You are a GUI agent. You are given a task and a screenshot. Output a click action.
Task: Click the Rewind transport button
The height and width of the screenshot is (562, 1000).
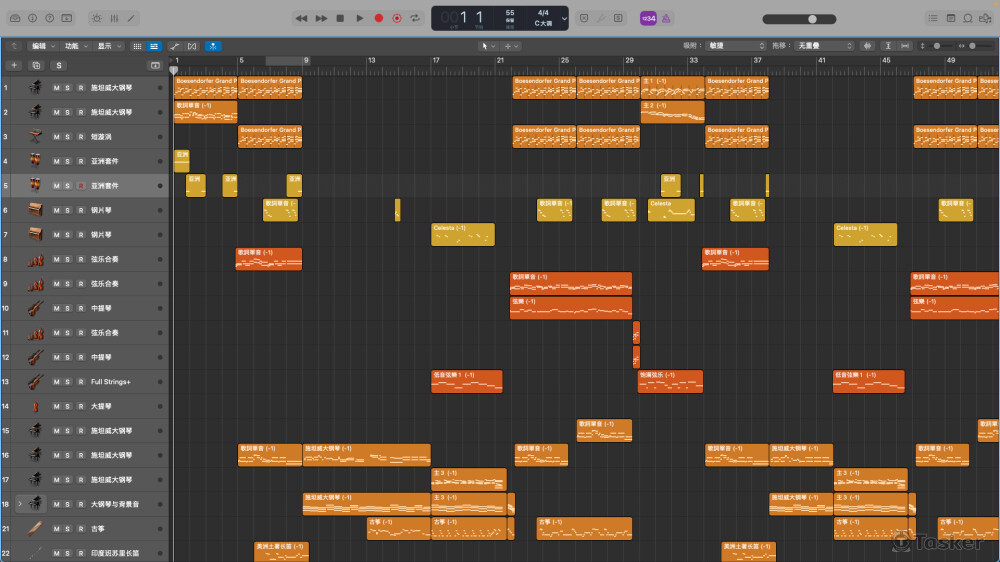pyautogui.click(x=302, y=18)
